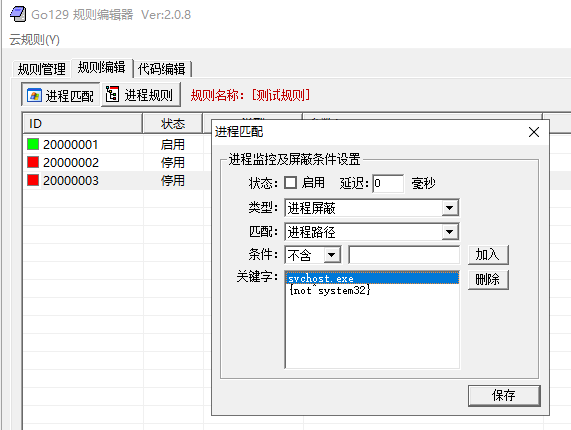Switch to the 代码编辑 tab
Viewport: 571px width, 430px height.
(x=162, y=69)
